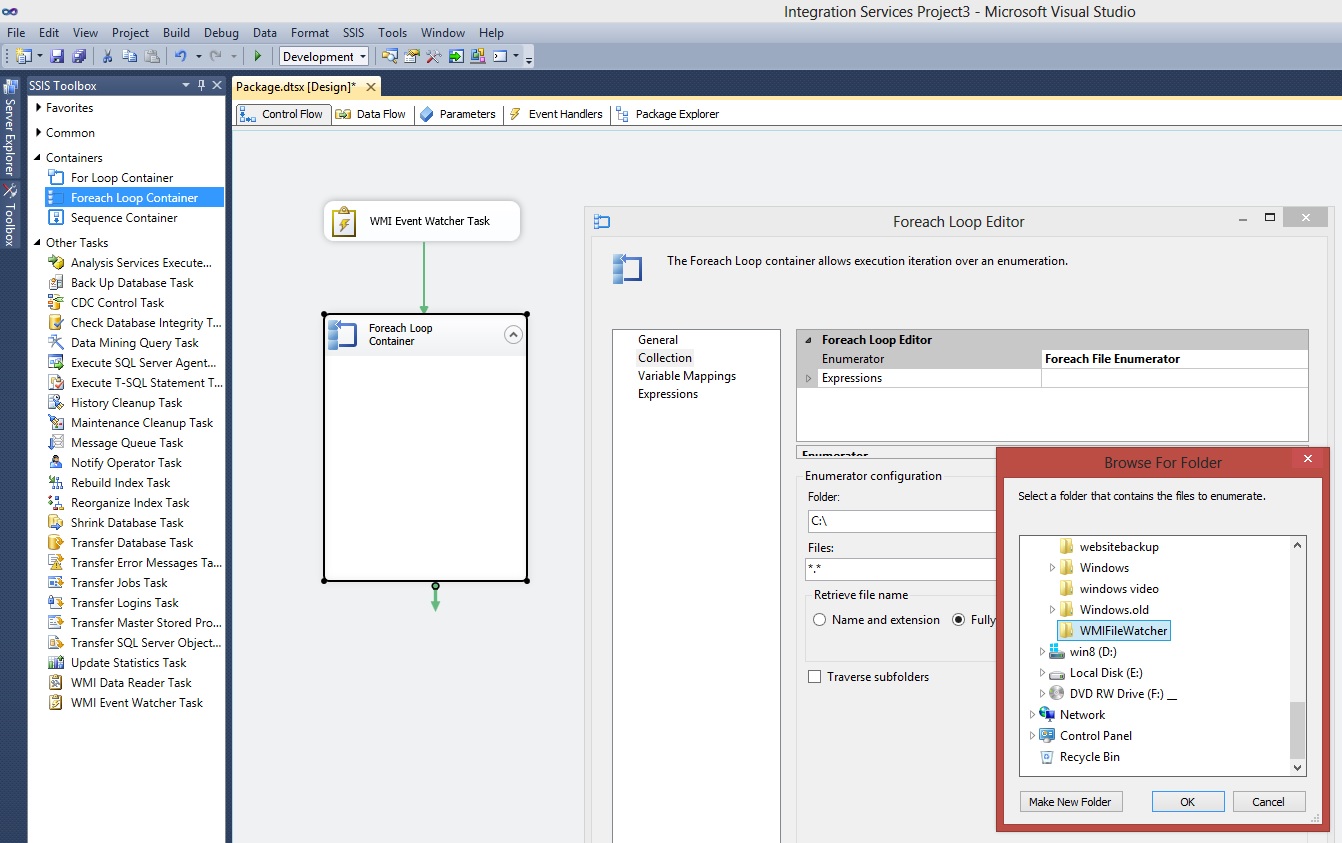Pick Notify Operator Task from the toolbox

(126, 463)
